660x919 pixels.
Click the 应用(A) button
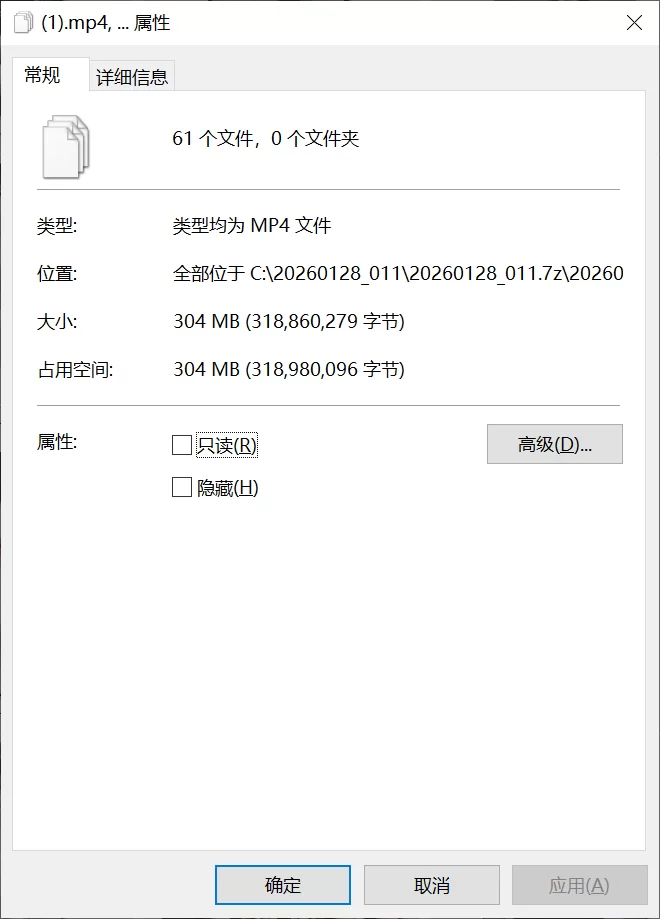coord(579,885)
